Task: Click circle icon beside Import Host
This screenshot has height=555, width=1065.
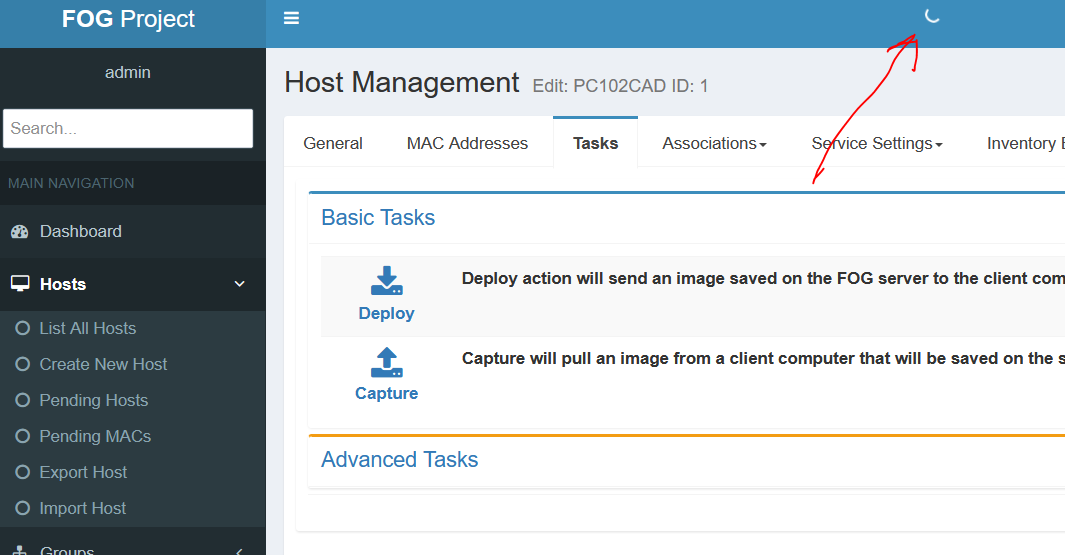Action: tap(22, 509)
